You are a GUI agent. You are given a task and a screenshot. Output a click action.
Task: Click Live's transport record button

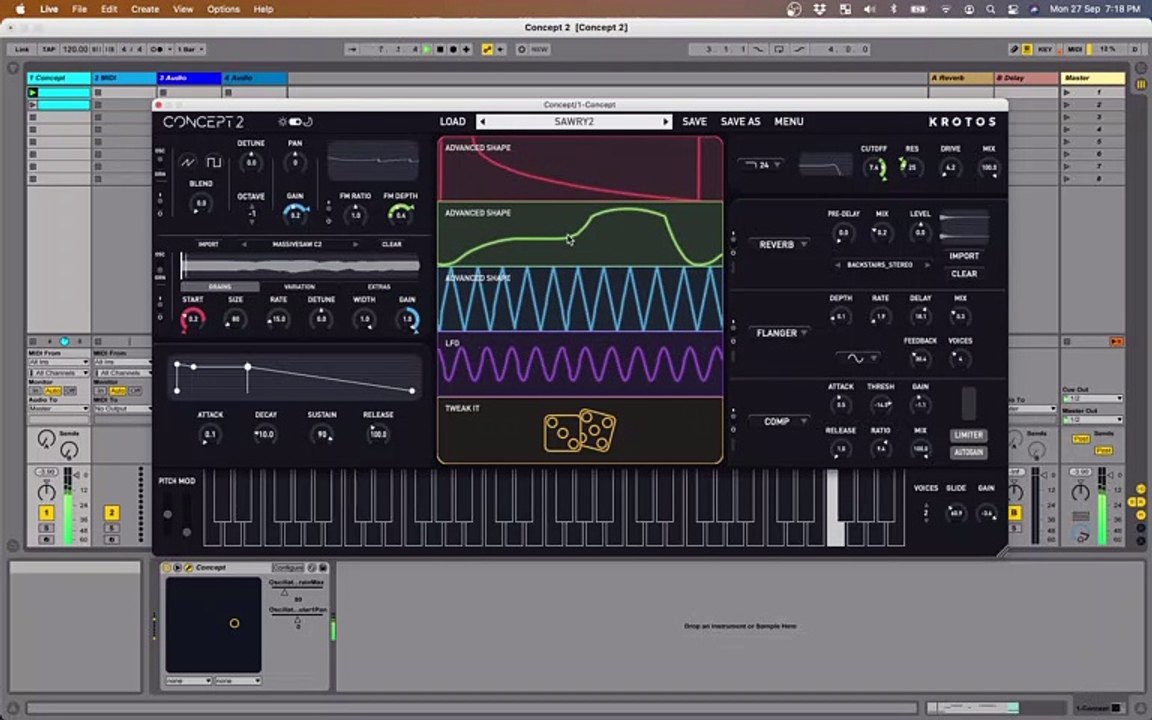pyautogui.click(x=453, y=49)
